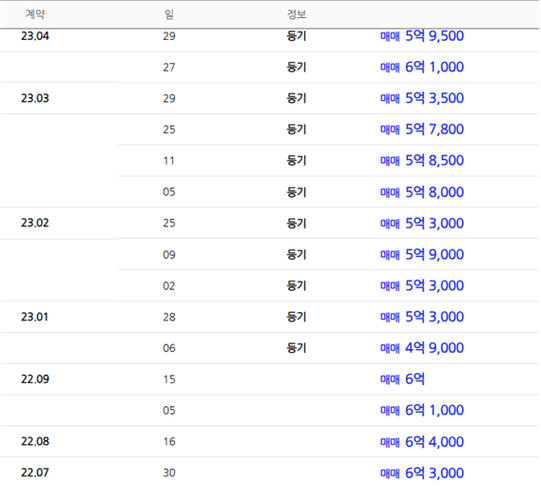
Task: Click the 정보 column header
Action: tap(296, 14)
